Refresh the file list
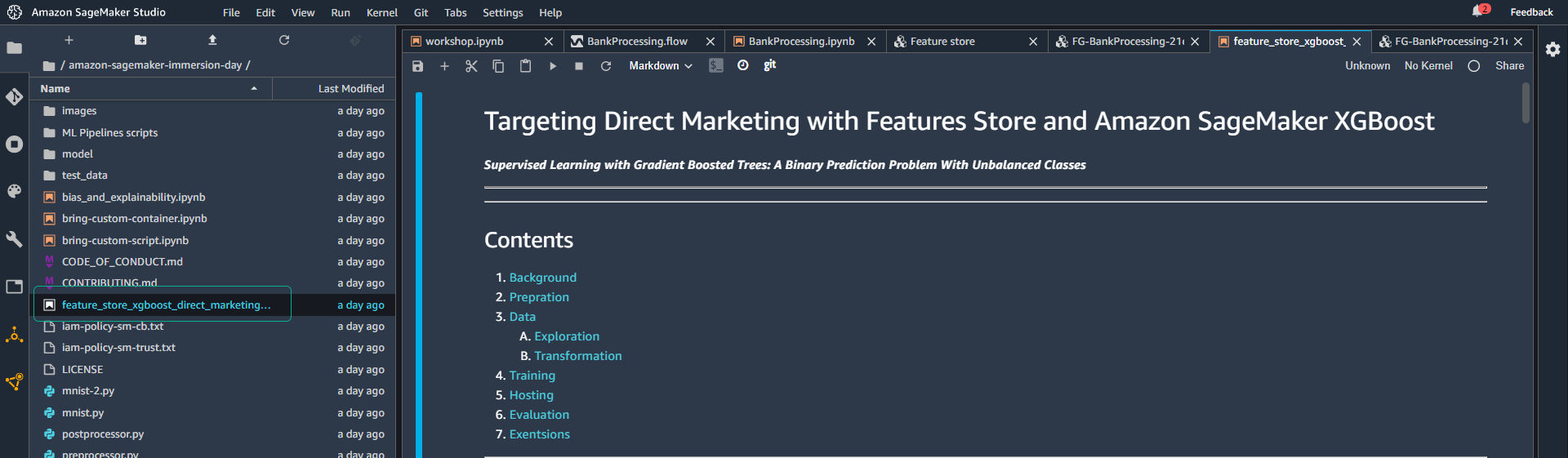 pyautogui.click(x=284, y=40)
